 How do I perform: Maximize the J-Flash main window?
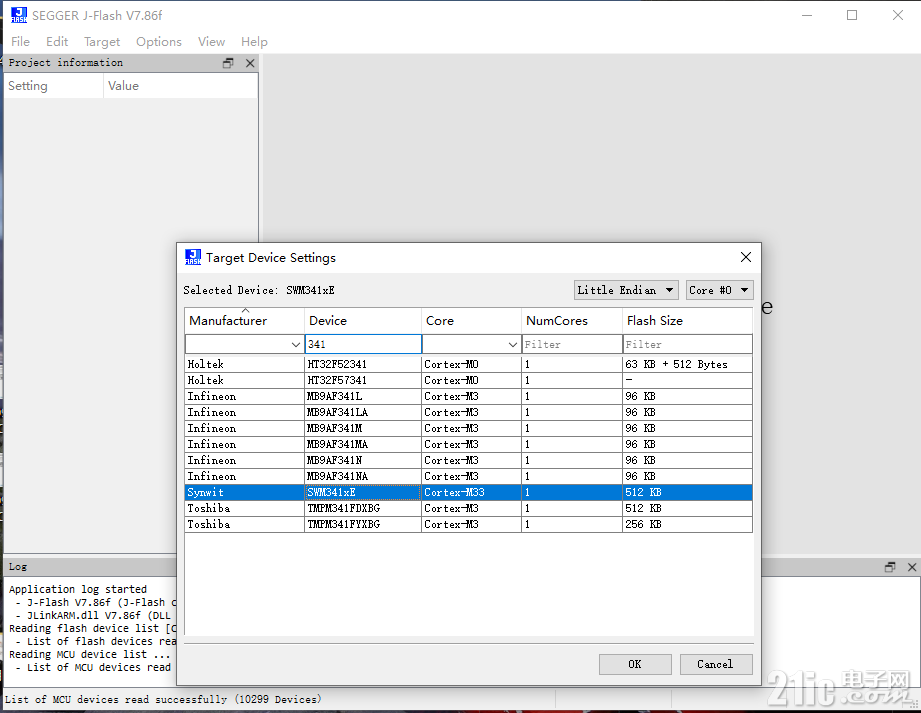click(852, 15)
